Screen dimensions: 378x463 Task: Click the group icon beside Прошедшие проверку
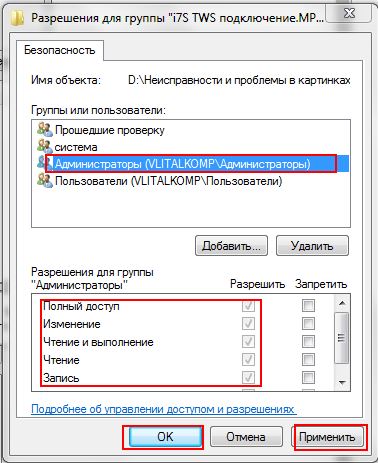tap(45, 130)
